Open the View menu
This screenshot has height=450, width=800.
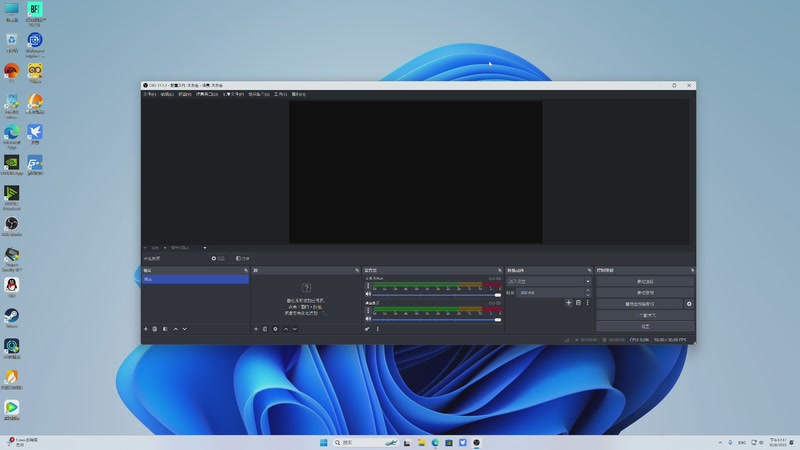[x=185, y=94]
